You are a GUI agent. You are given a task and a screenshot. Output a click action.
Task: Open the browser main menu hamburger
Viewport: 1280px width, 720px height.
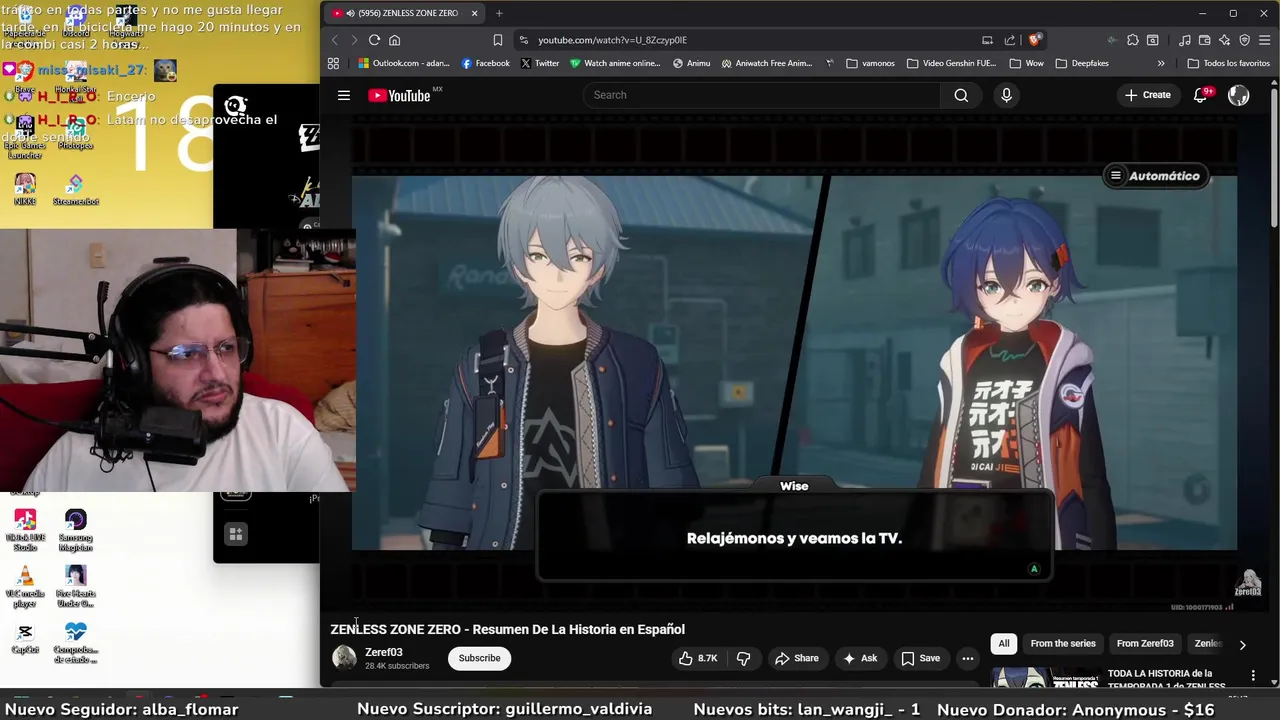pos(1265,40)
